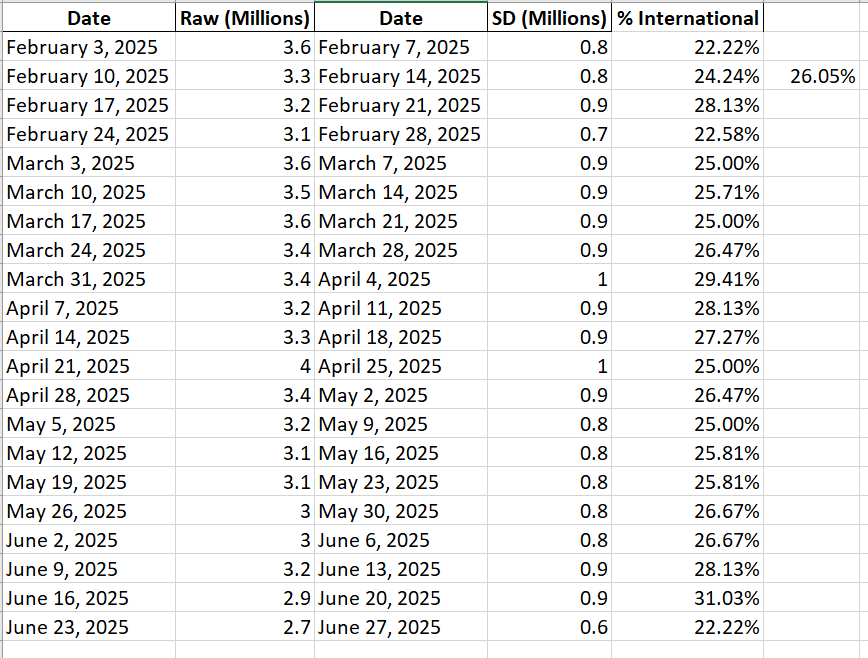
Task: Click cell 'May 23, 2025'
Action: [401, 481]
